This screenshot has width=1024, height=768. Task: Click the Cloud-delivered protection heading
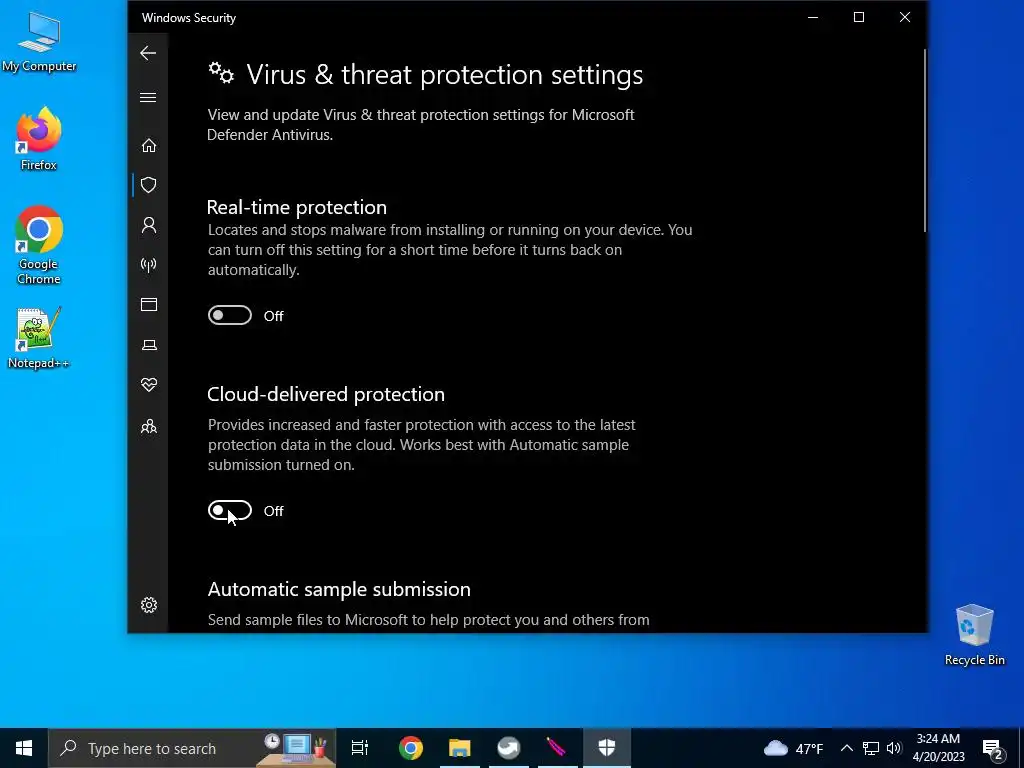(x=326, y=394)
